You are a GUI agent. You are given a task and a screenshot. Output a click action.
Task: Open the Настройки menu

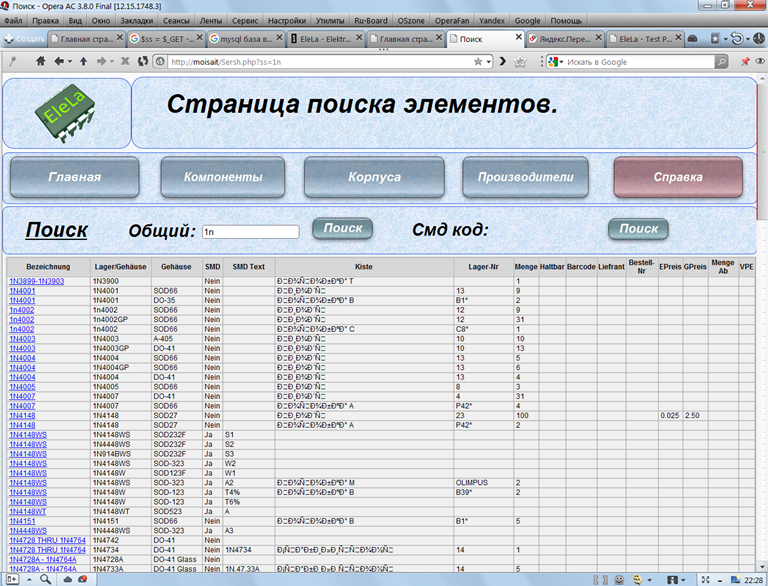[x=287, y=21]
